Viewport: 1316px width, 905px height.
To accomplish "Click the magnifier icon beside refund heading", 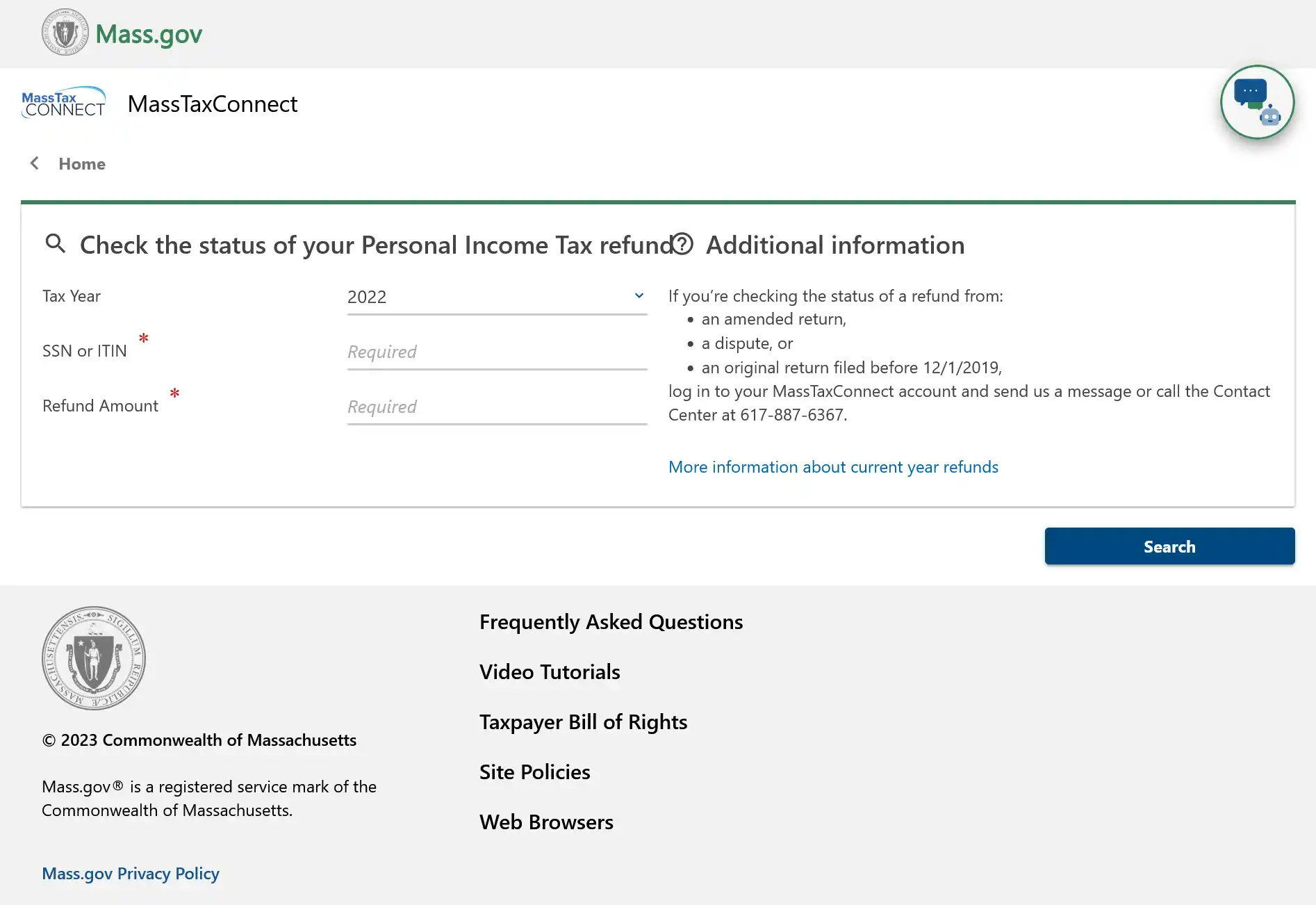I will tap(55, 243).
